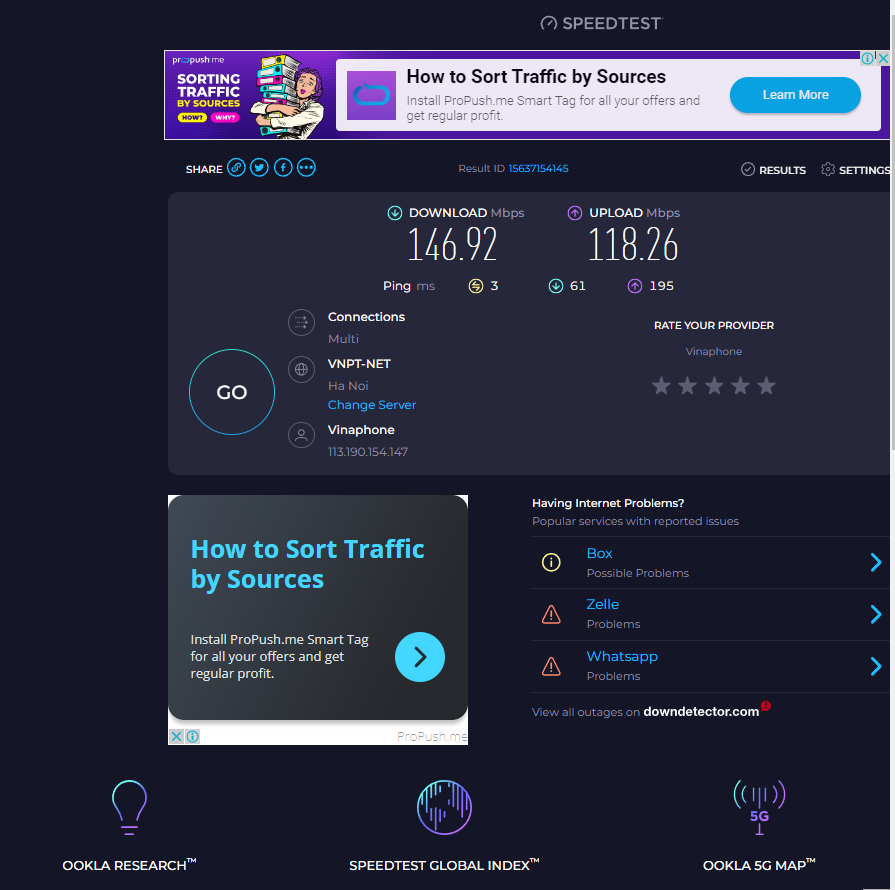895x890 pixels.
Task: Click the Learn More ad button
Action: point(795,95)
